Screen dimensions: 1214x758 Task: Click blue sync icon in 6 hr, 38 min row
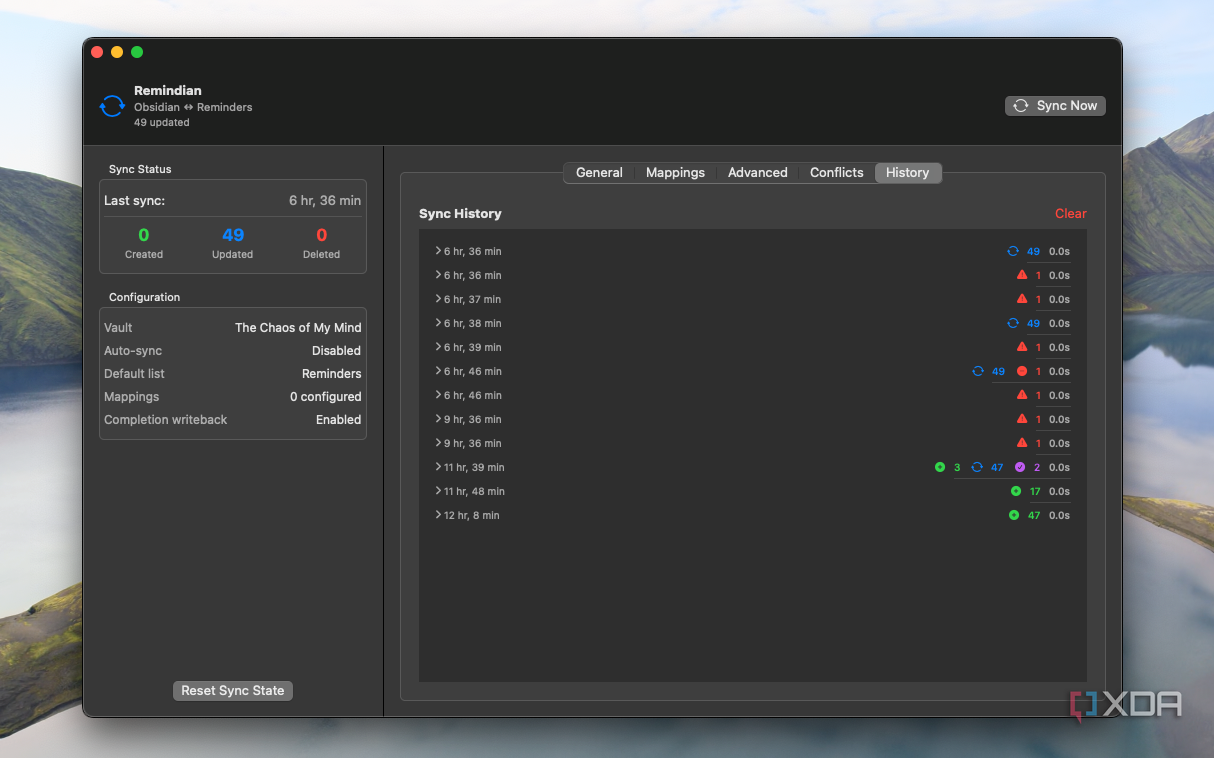coord(1013,323)
